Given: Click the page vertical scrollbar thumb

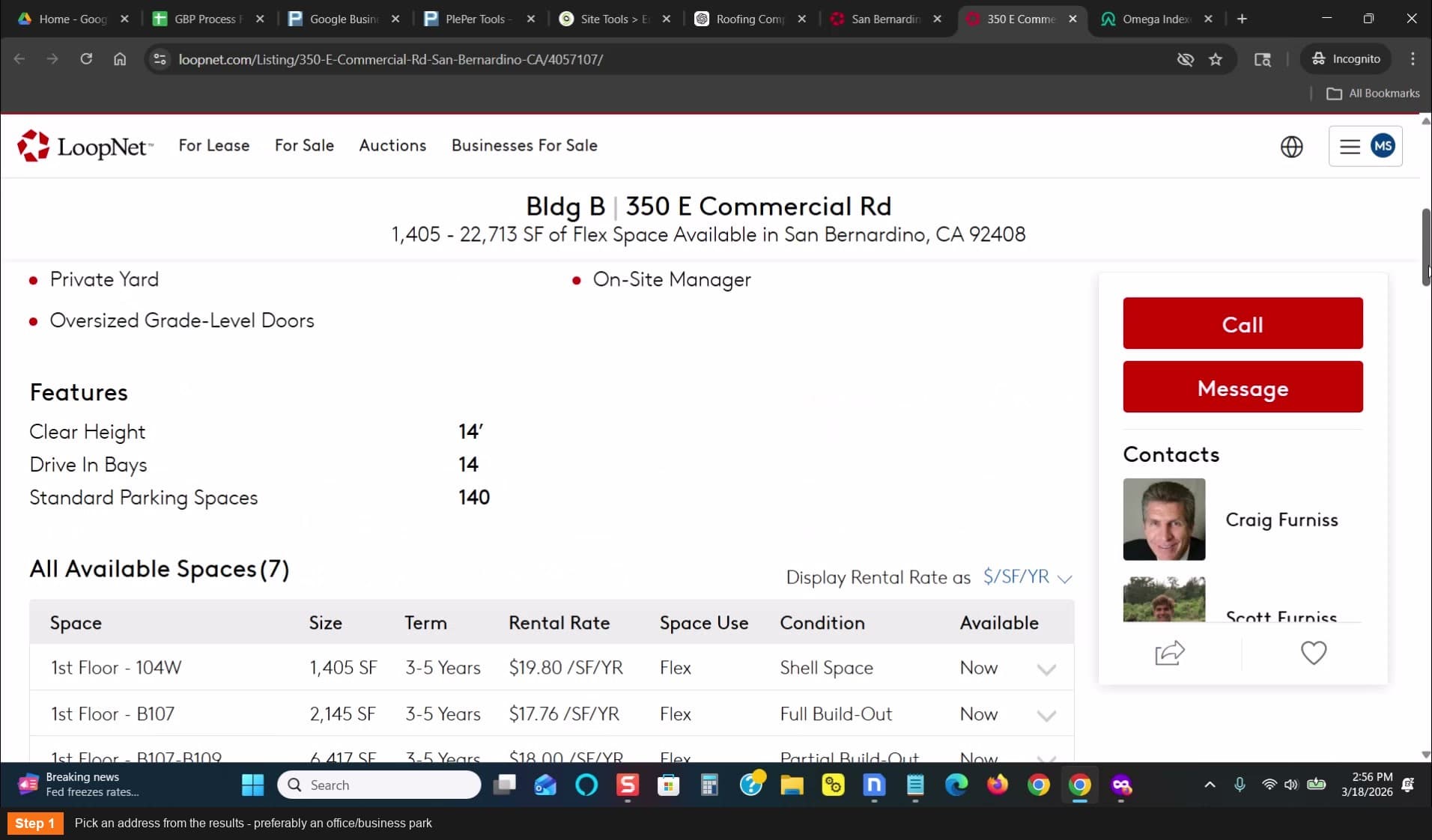Looking at the screenshot, I should (x=1426, y=247).
